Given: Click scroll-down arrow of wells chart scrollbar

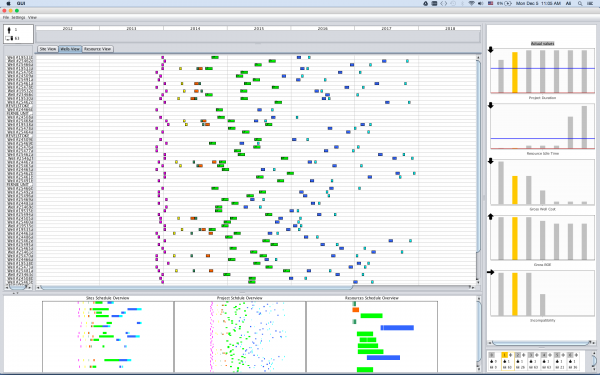Looking at the screenshot, I should coord(478,281).
